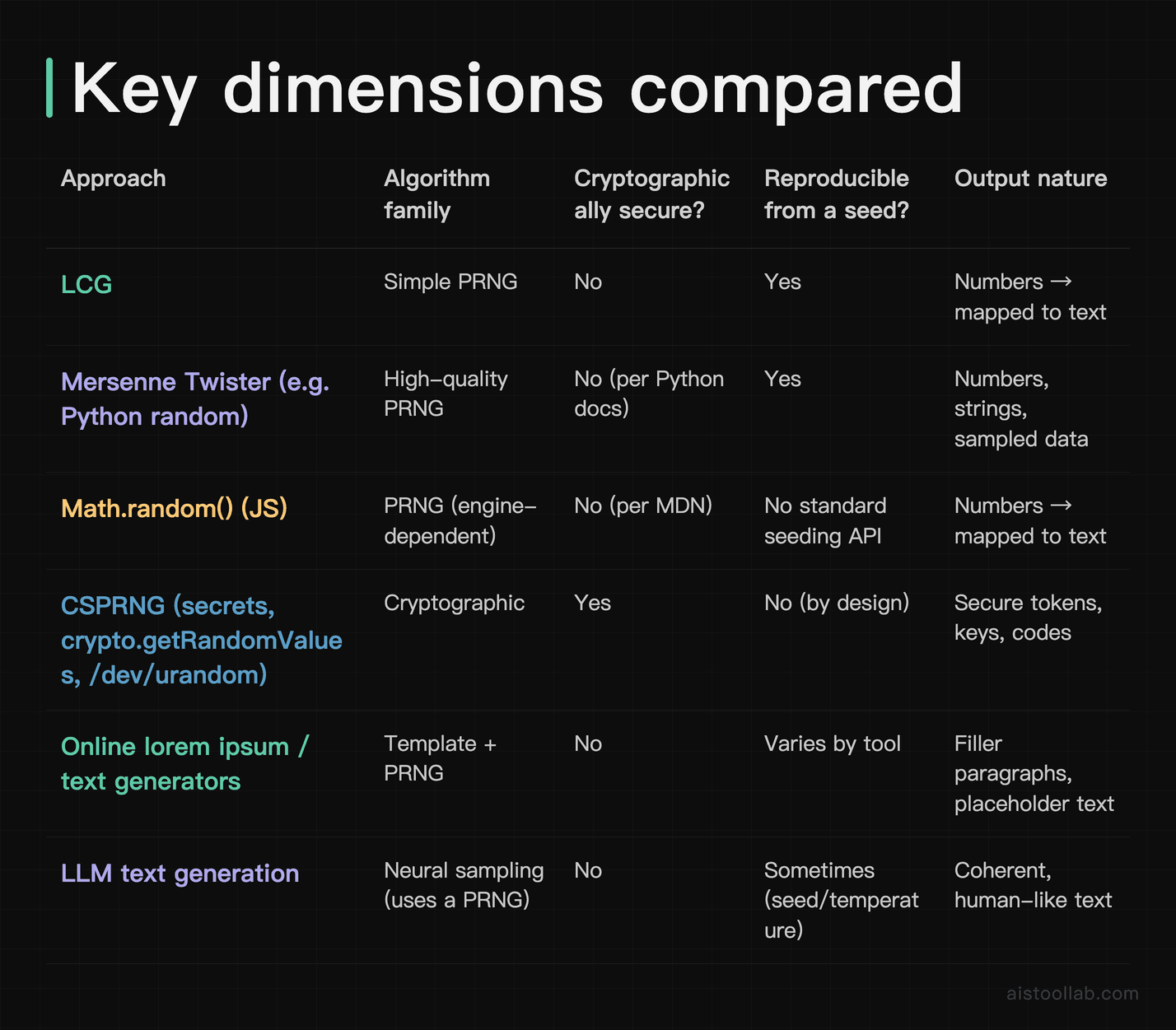Select the 'High-quality PRNG' cell
Screen dimensions: 1176x1030
click(446, 394)
